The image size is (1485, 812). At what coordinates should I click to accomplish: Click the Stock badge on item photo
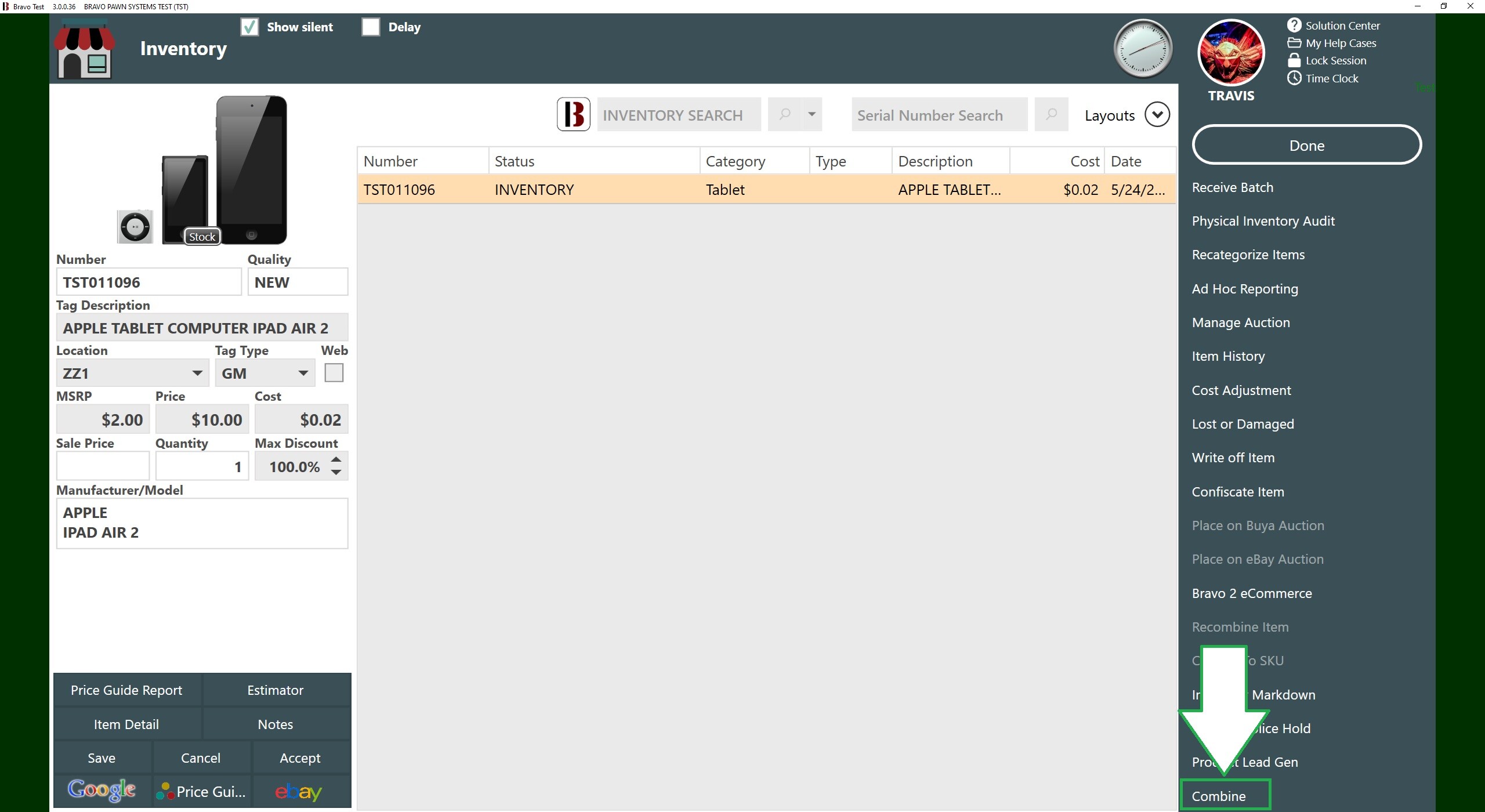pos(202,237)
